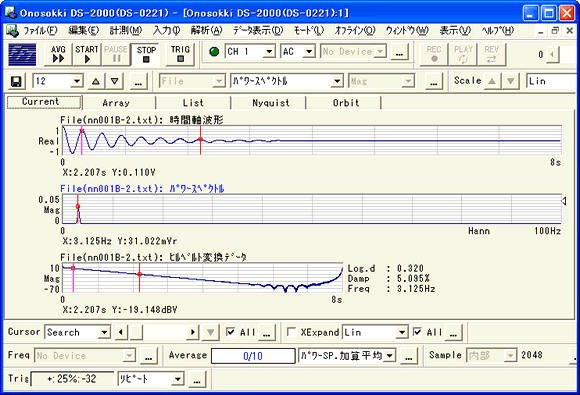Open the AC coupling dropdown
The width and height of the screenshot is (580, 395).
coord(309,51)
